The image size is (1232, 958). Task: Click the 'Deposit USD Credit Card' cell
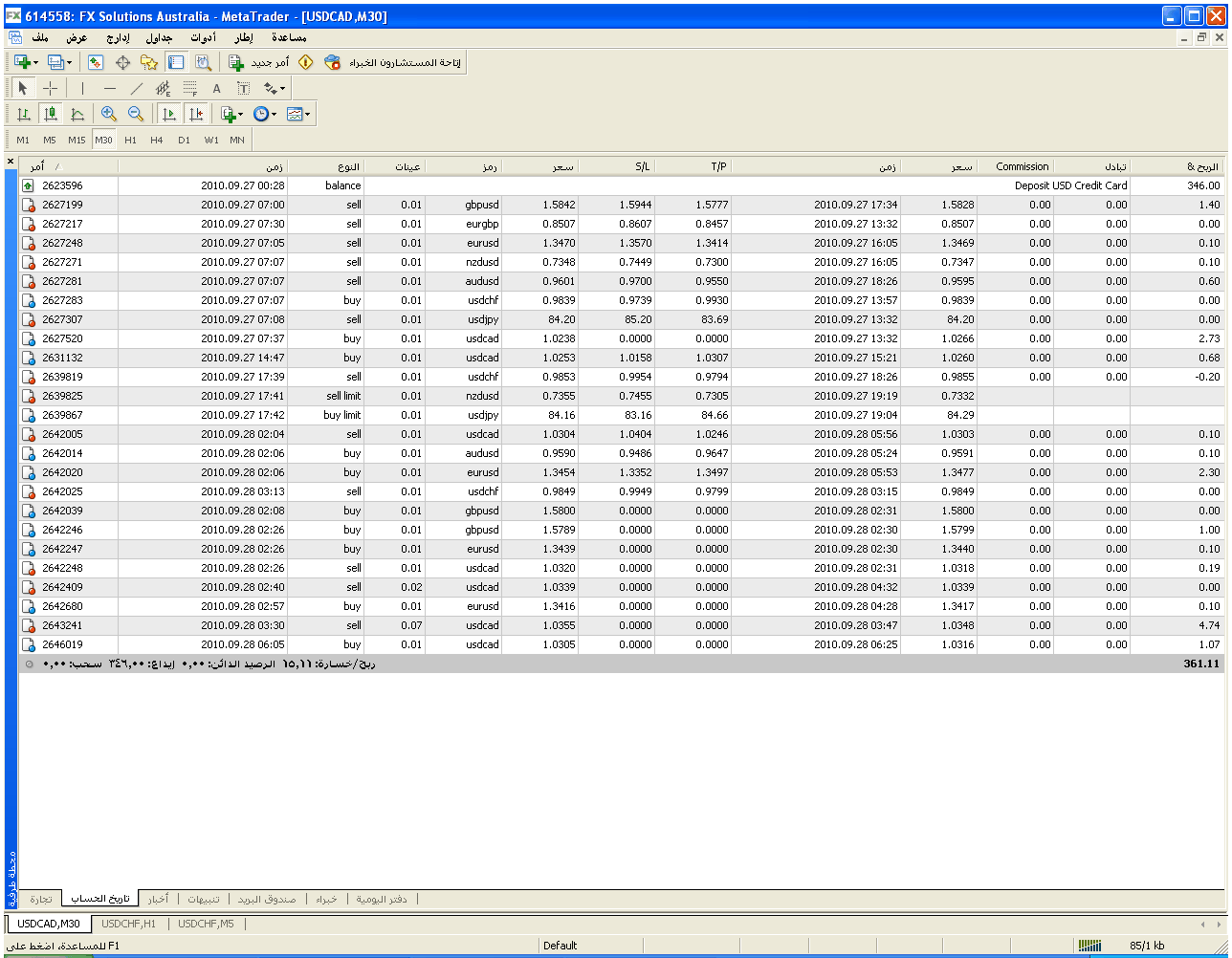click(x=1070, y=185)
